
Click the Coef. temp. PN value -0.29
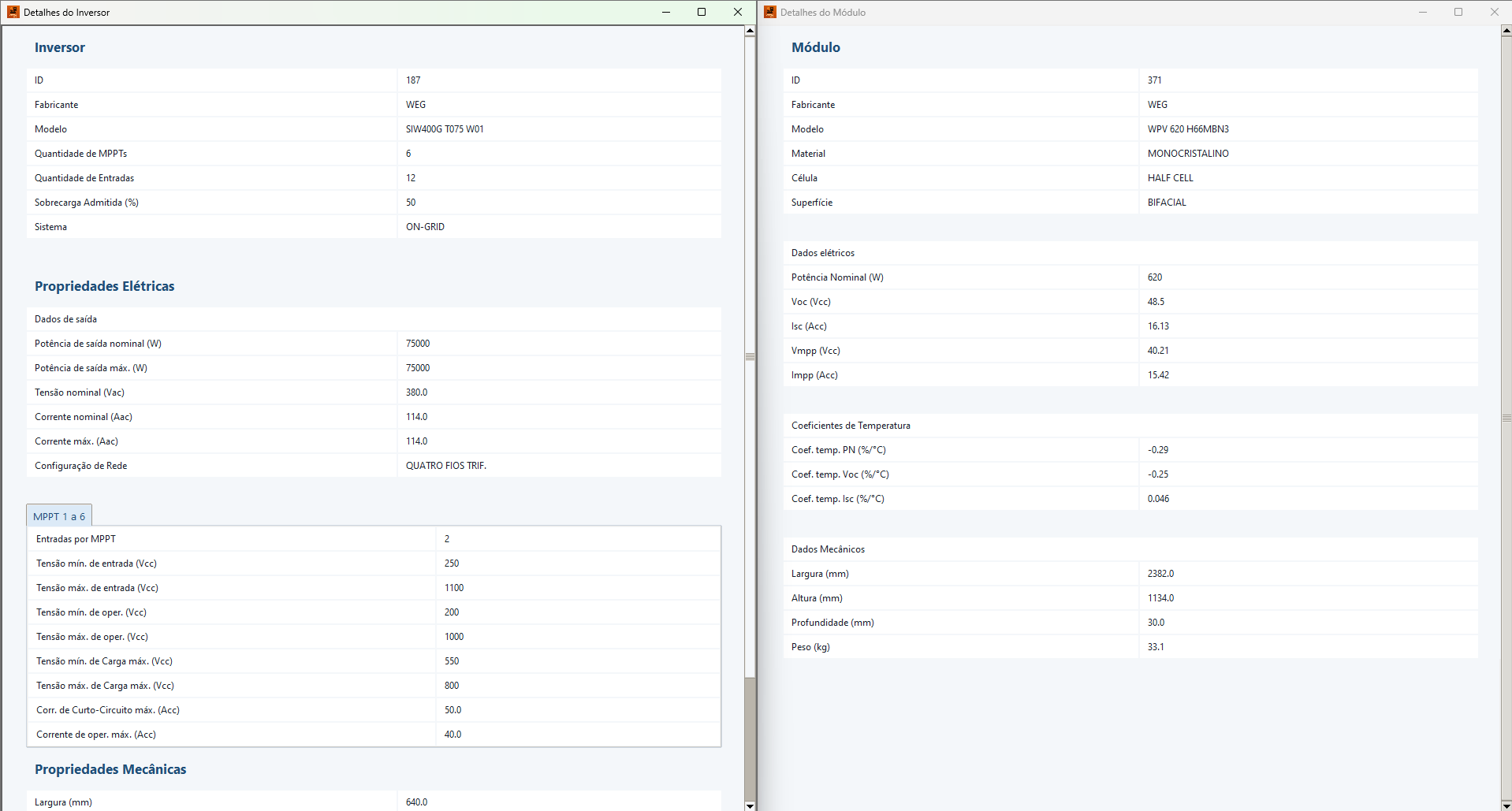tap(1158, 449)
